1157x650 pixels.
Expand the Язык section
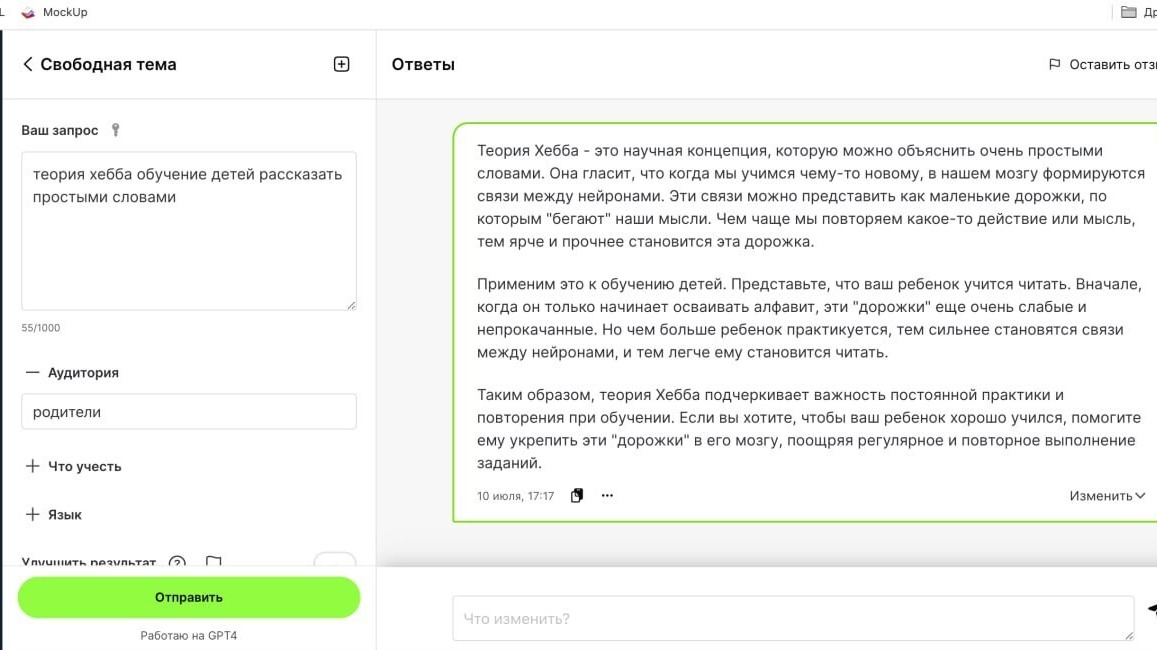[x=32, y=514]
